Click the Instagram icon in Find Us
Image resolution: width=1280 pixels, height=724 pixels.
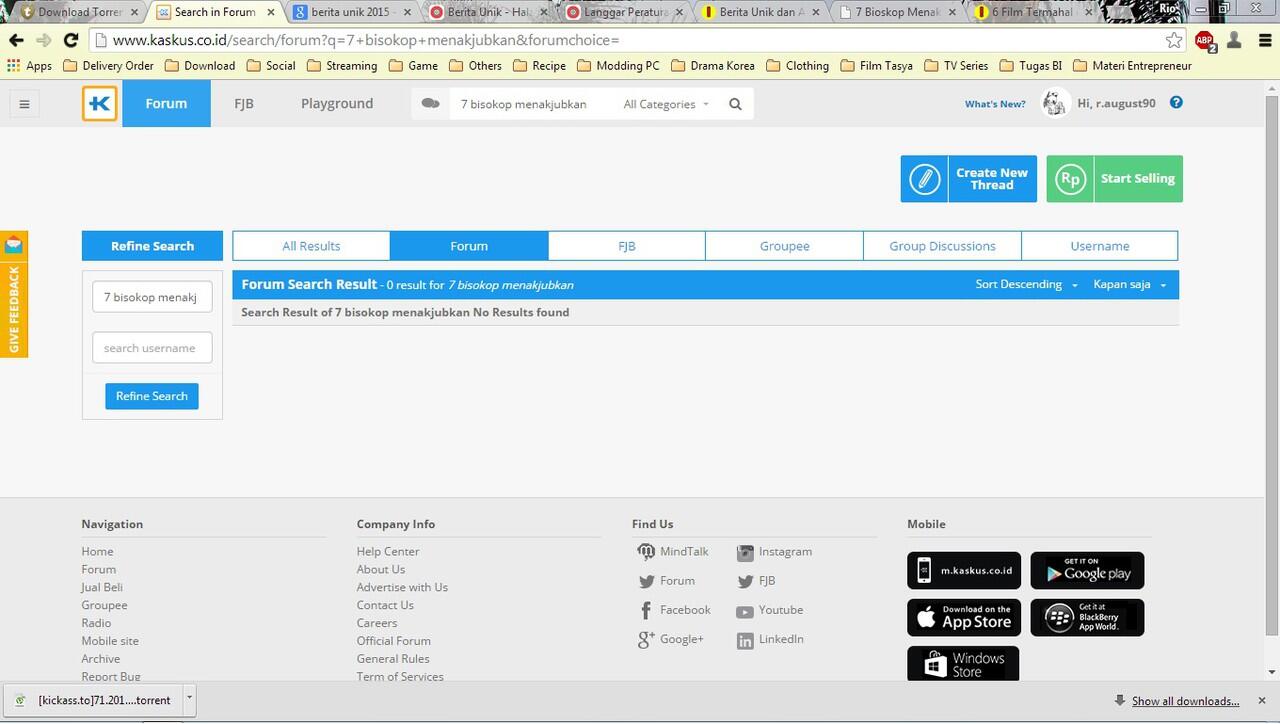[x=745, y=552]
